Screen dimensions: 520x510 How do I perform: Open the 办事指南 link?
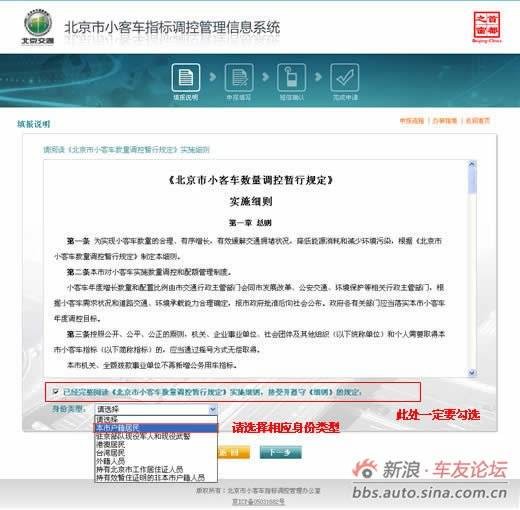[445, 121]
